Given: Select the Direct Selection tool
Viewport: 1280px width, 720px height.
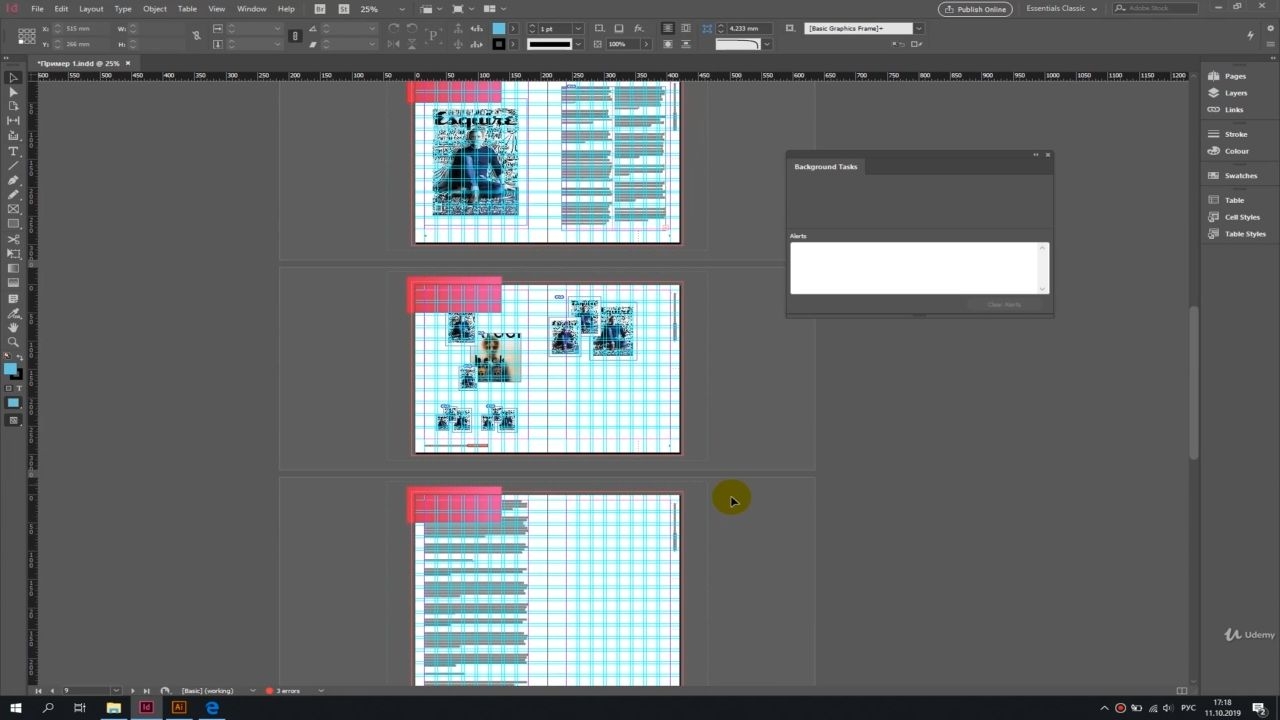Looking at the screenshot, I should (x=13, y=92).
